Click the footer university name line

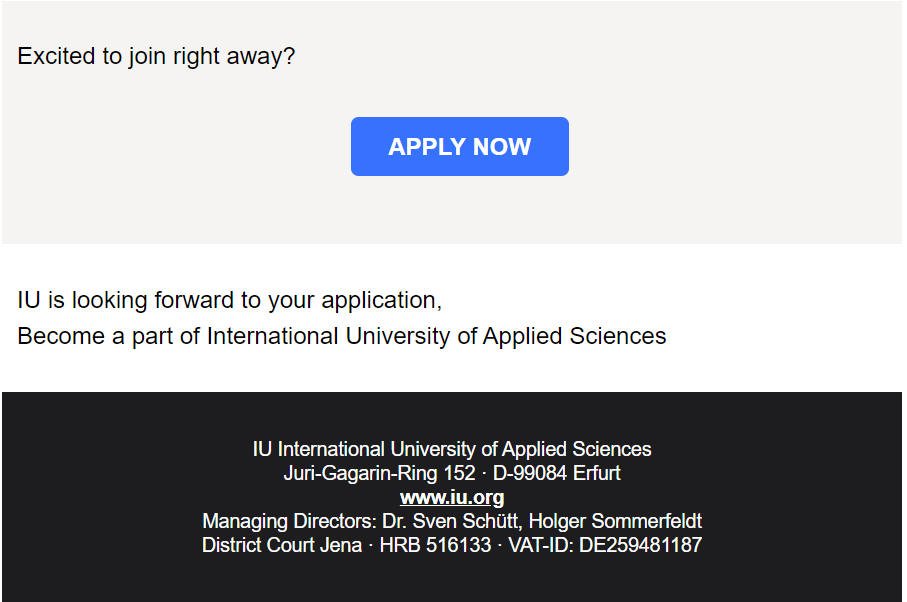pyautogui.click(x=452, y=449)
